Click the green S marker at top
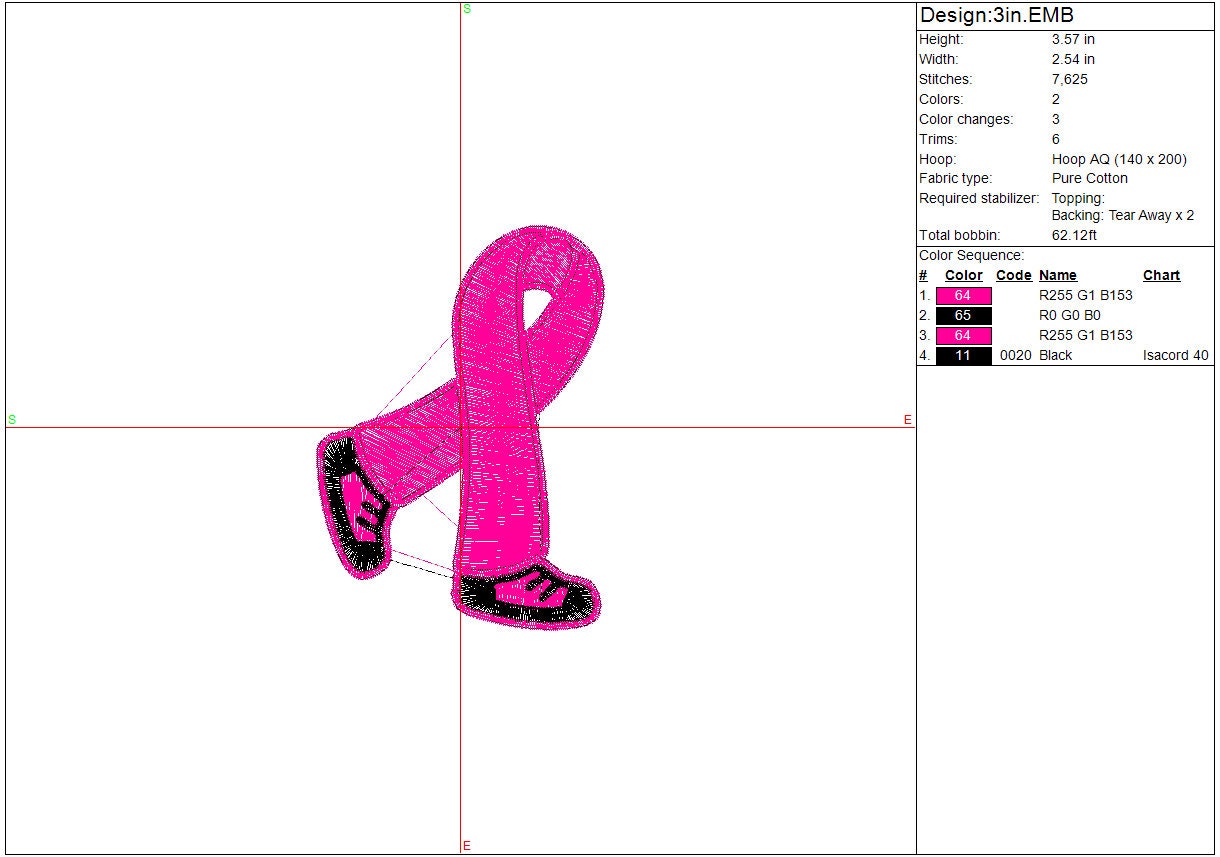Screen dimensions: 1220x857 click(466, 9)
